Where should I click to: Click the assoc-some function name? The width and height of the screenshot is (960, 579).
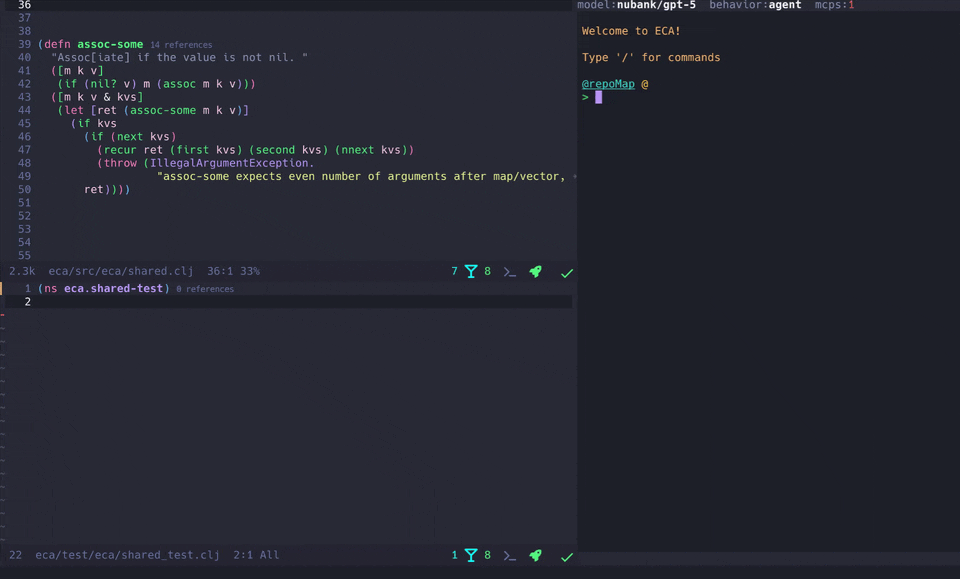[110, 44]
